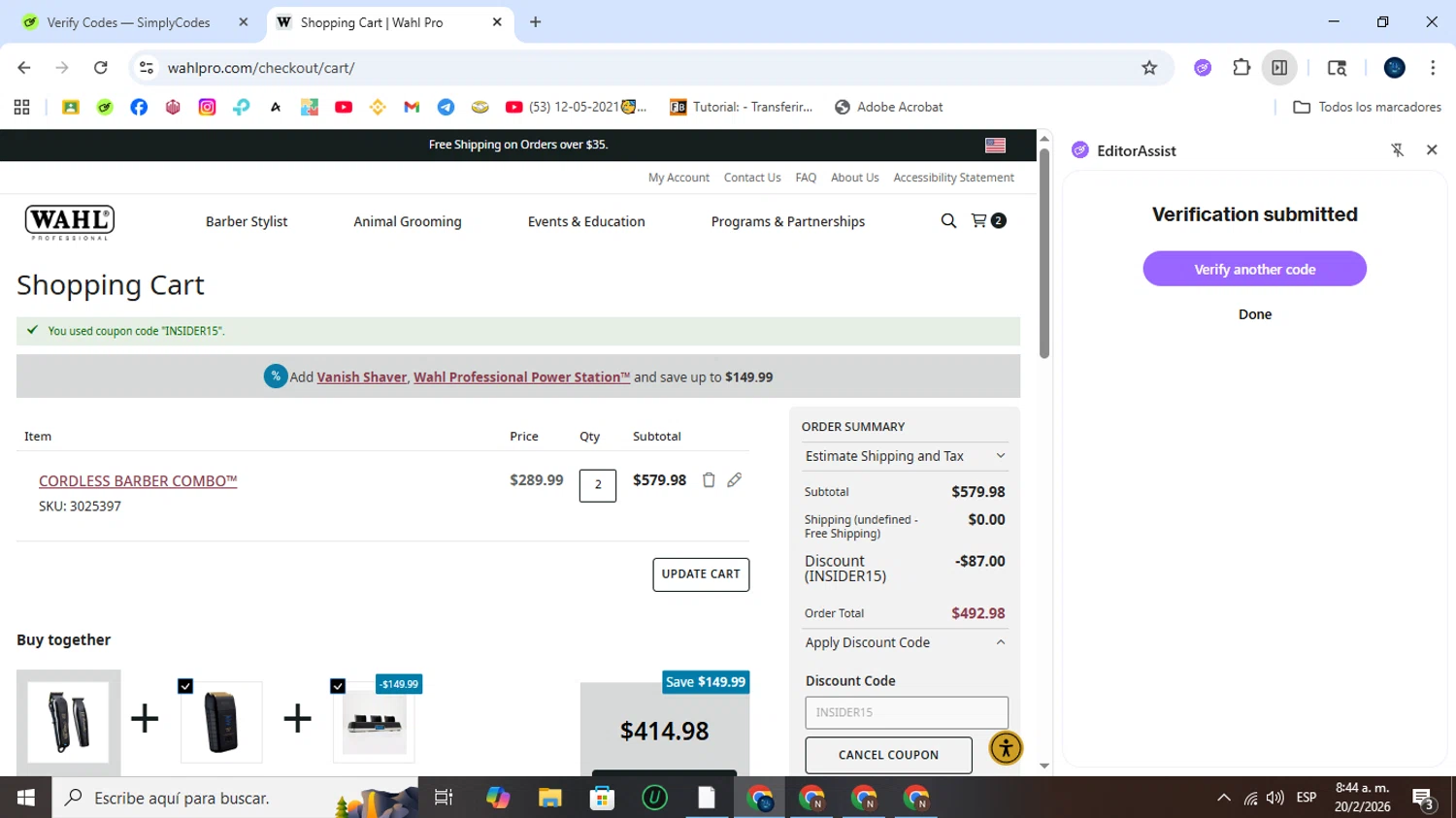
Task: Open the Instagram bookmark icon
Action: (x=207, y=107)
